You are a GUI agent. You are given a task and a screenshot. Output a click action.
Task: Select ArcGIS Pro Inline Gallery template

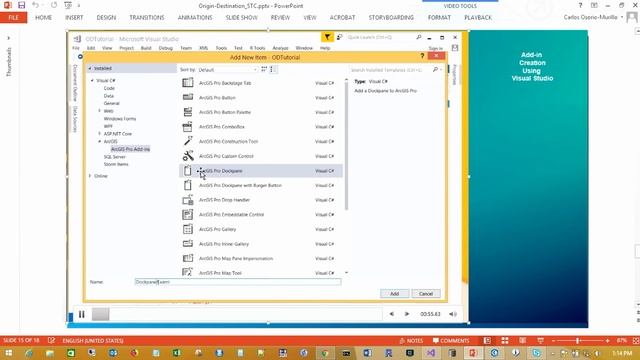click(261, 244)
